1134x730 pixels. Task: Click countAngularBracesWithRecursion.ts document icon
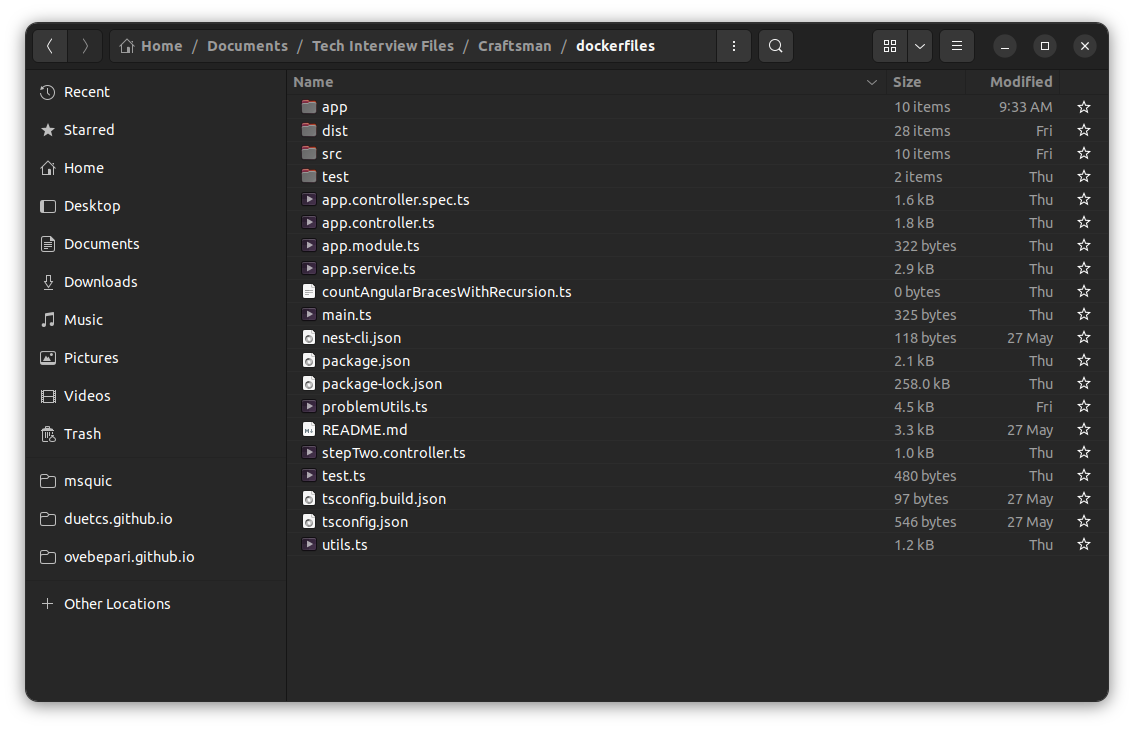309,292
